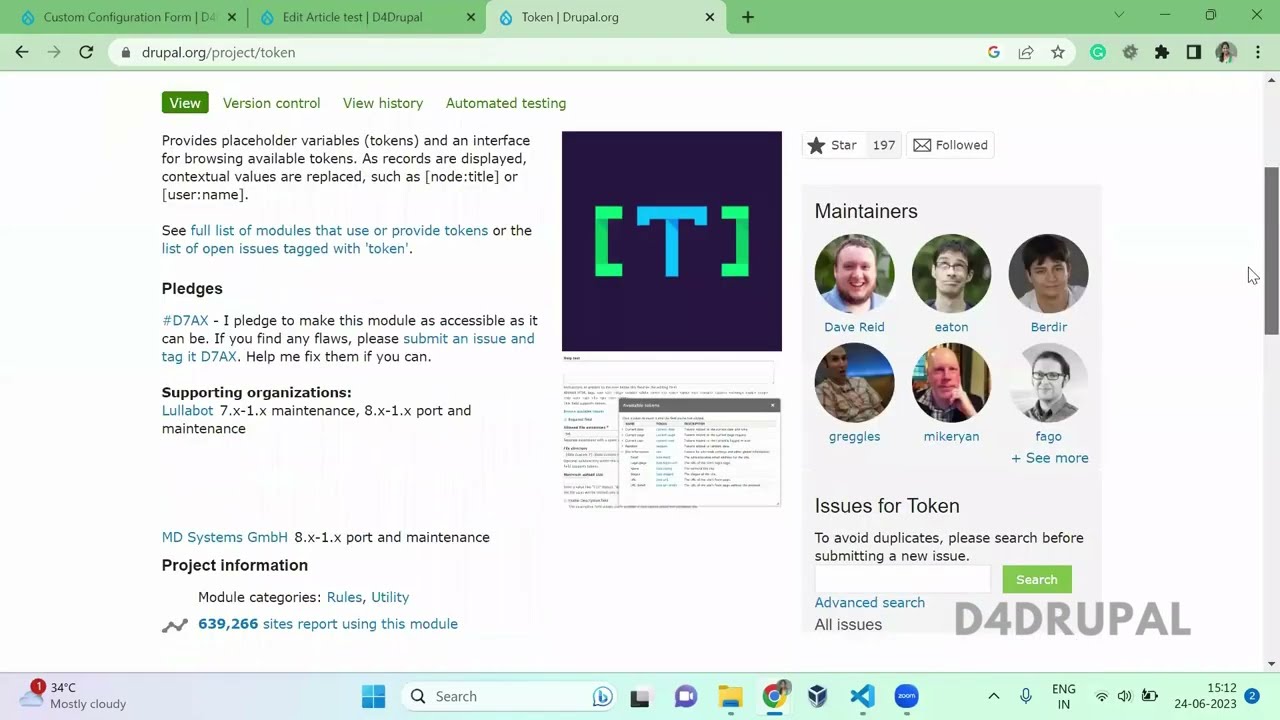Click the Token logo image
This screenshot has width=1280, height=720.
[672, 241]
